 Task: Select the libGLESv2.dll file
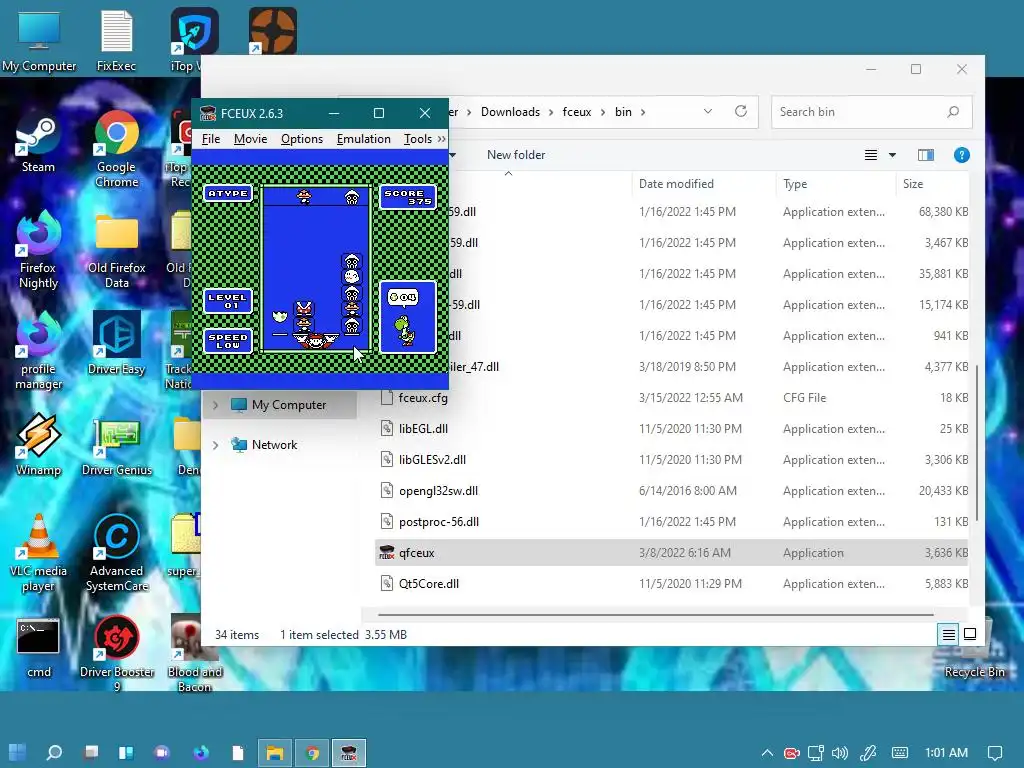673,460
